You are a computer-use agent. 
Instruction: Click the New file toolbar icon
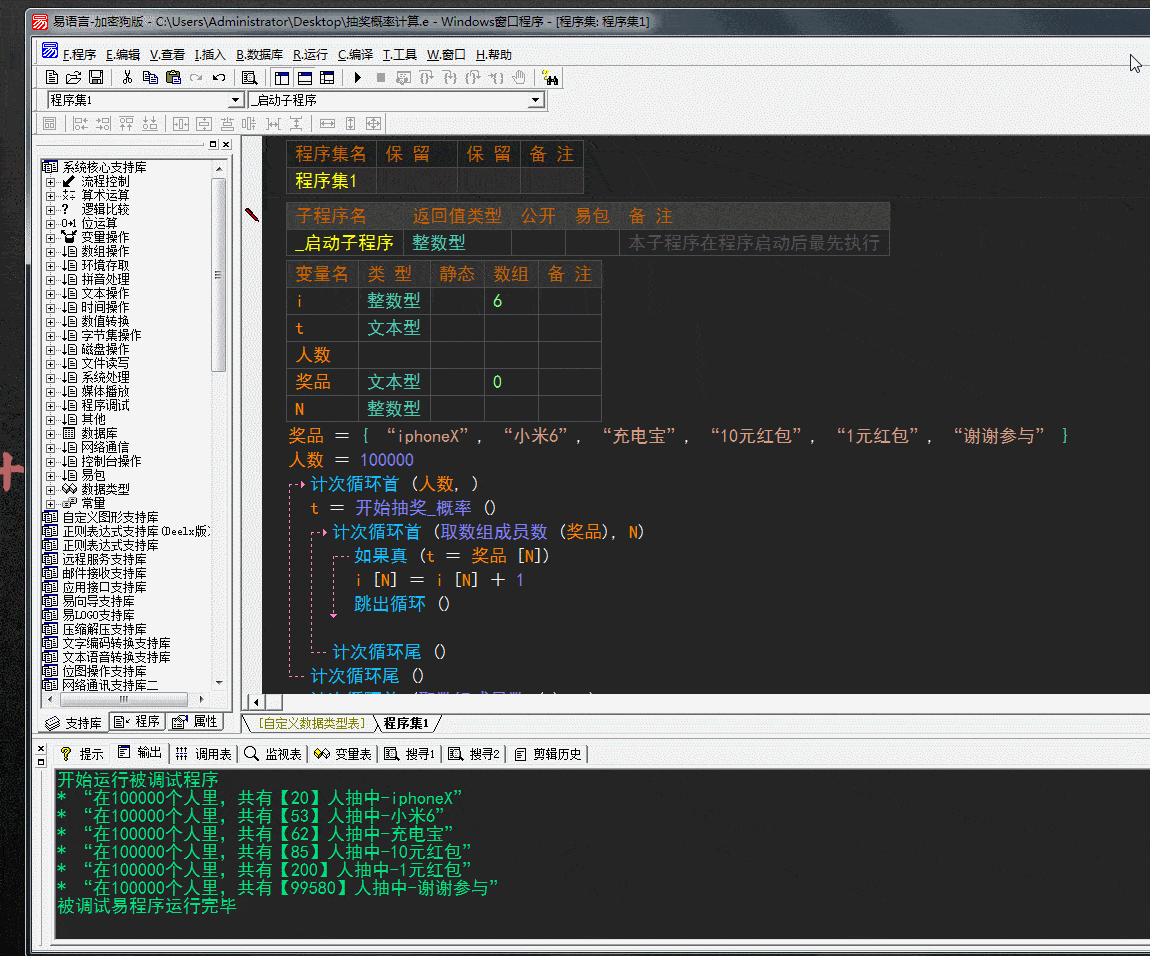pyautogui.click(x=51, y=77)
